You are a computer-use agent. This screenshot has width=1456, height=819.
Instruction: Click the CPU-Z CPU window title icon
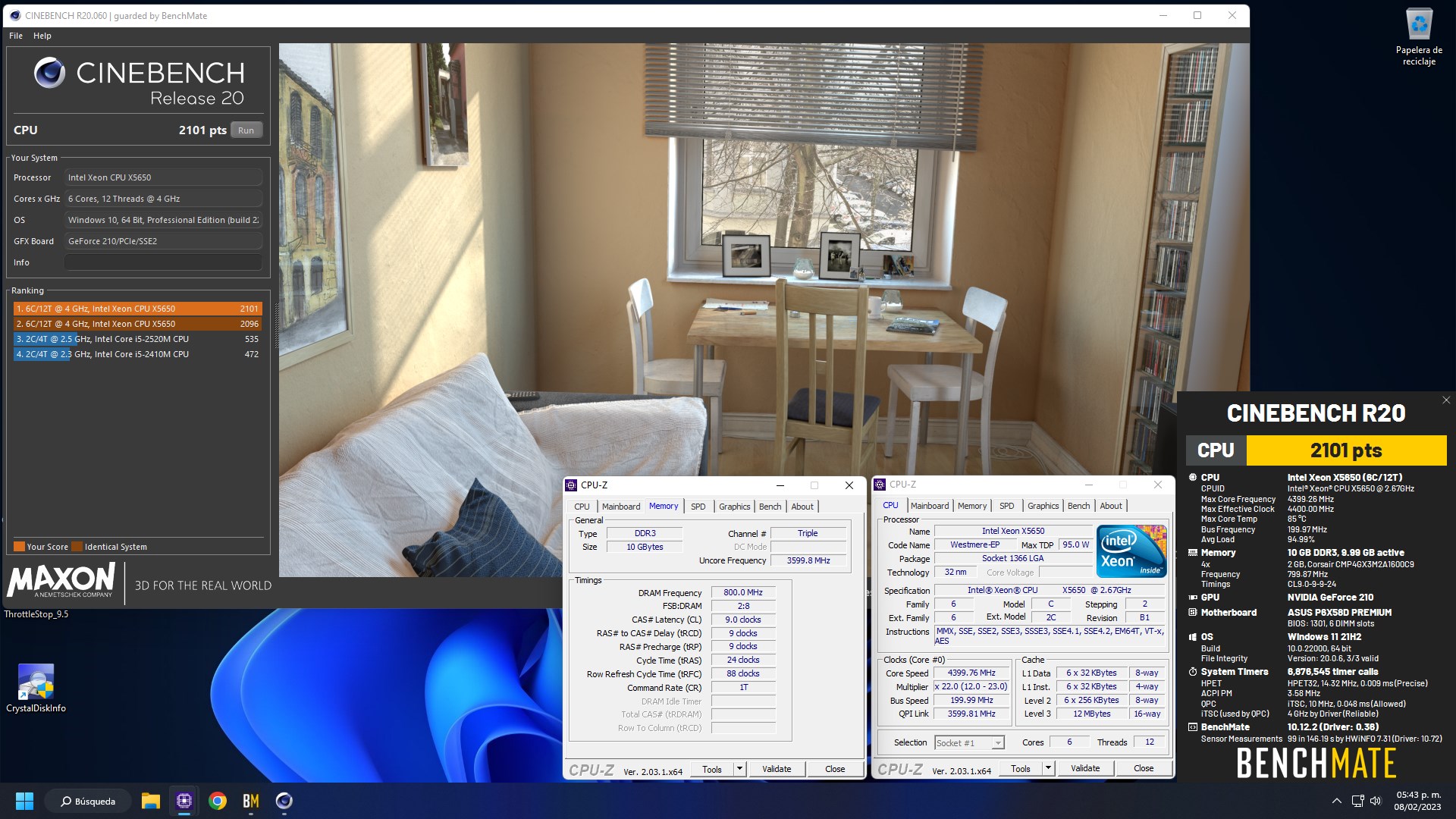coord(880,485)
